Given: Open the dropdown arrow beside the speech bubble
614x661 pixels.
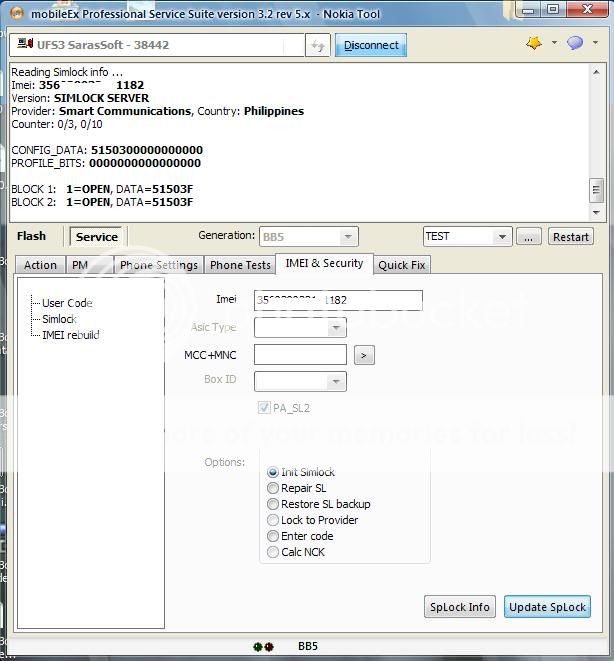Looking at the screenshot, I should [595, 42].
